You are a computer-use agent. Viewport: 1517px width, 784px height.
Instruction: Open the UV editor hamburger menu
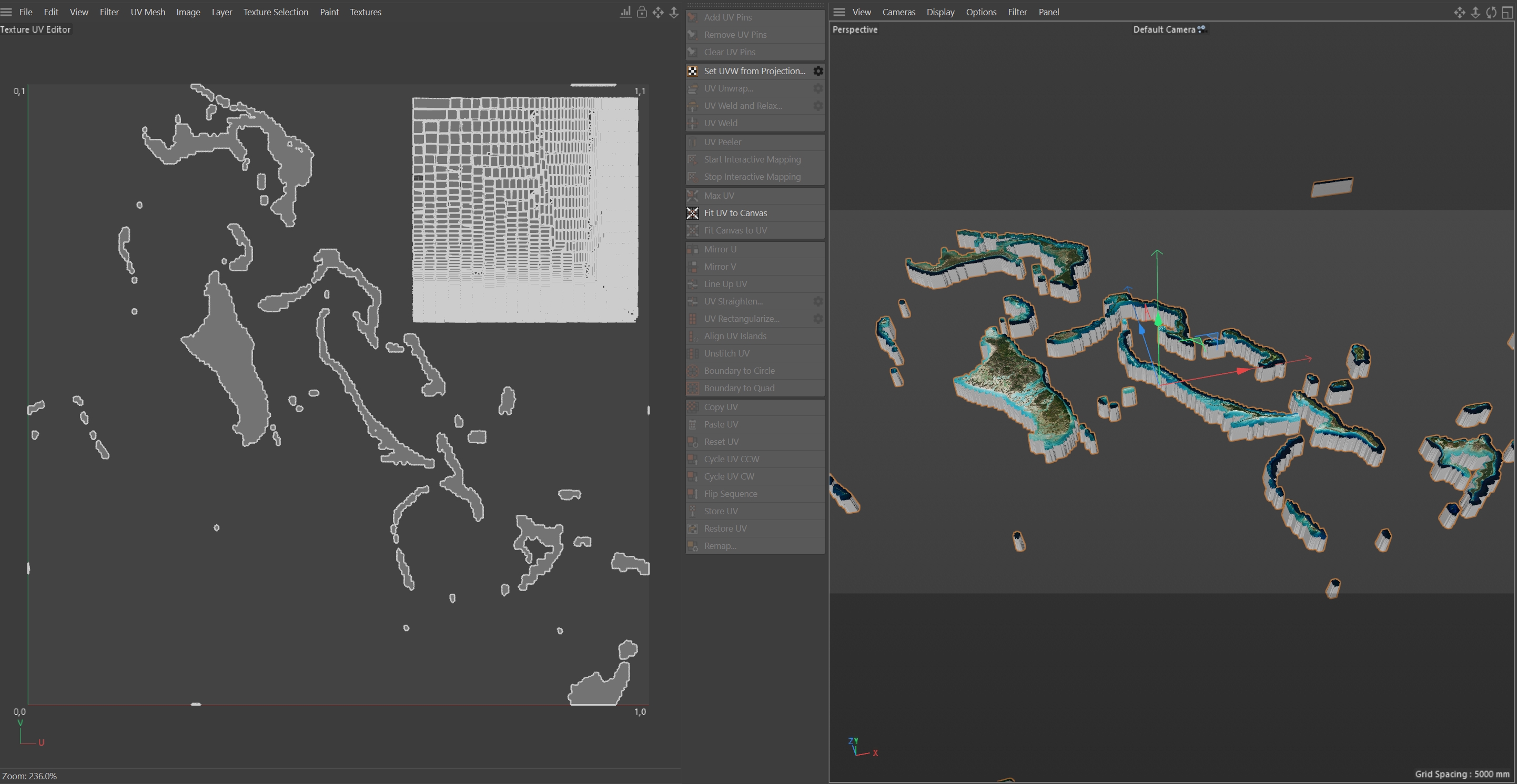[6, 13]
